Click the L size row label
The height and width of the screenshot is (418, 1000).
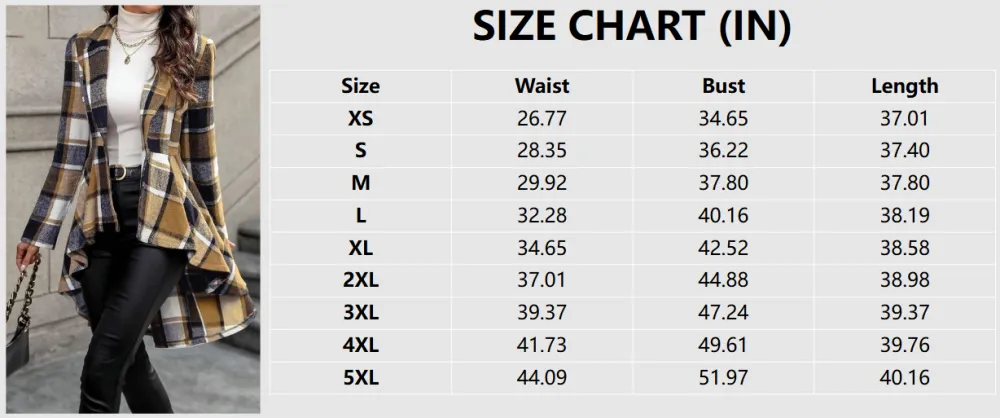(360, 215)
